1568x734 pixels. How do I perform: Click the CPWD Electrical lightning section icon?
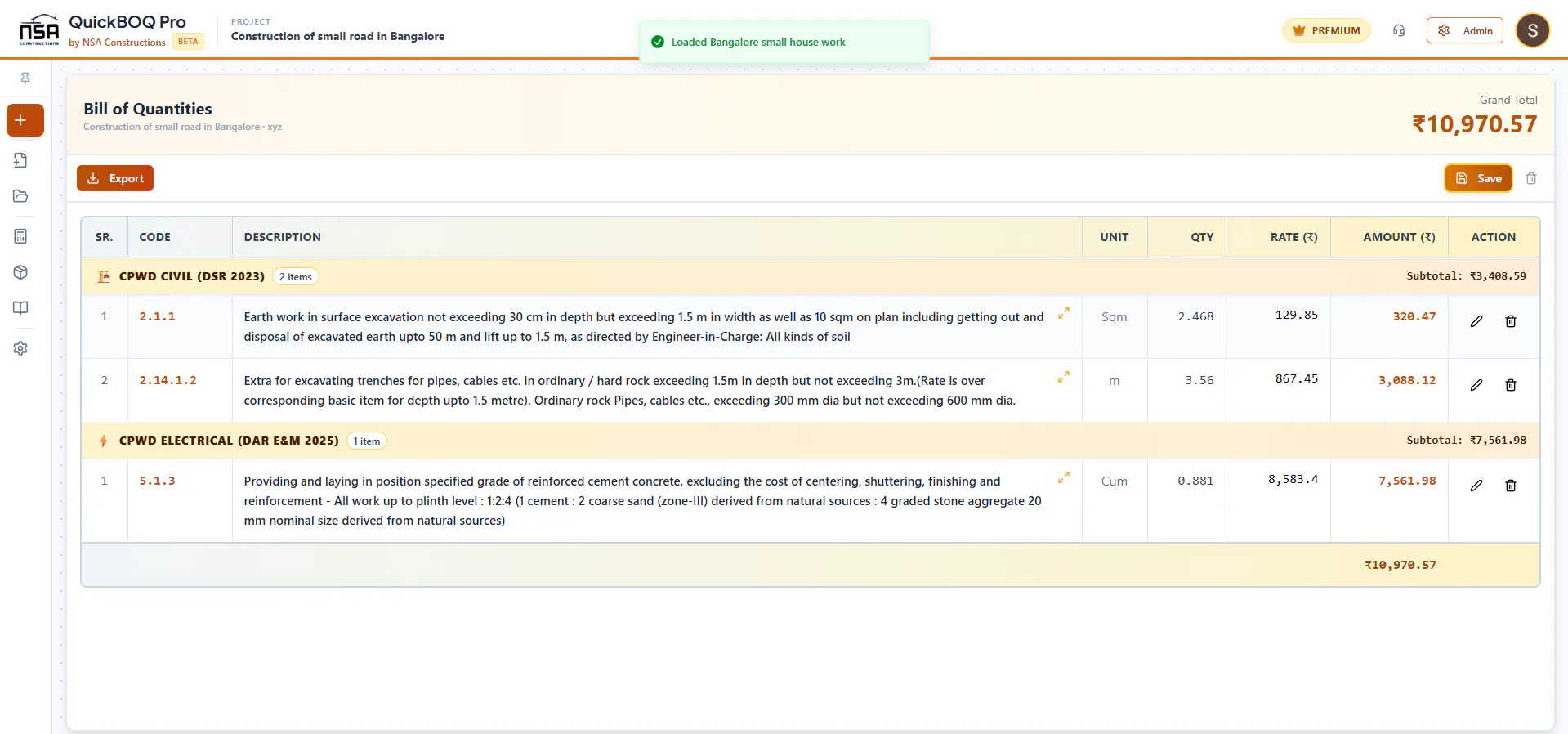(103, 441)
